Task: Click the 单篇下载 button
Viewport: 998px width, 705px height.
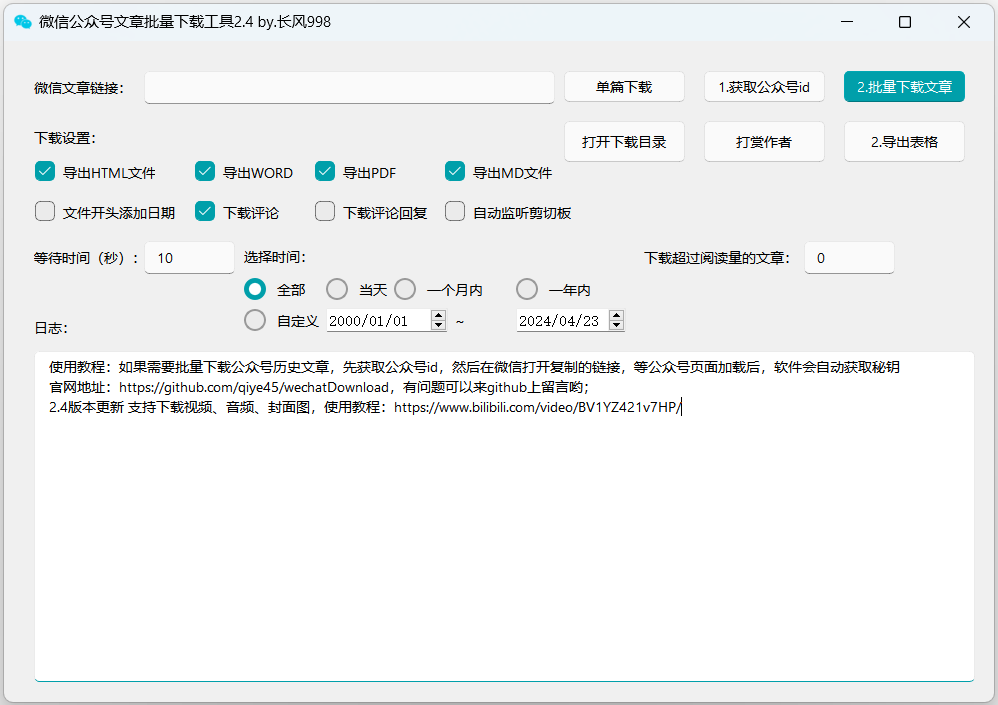Action: [x=624, y=87]
